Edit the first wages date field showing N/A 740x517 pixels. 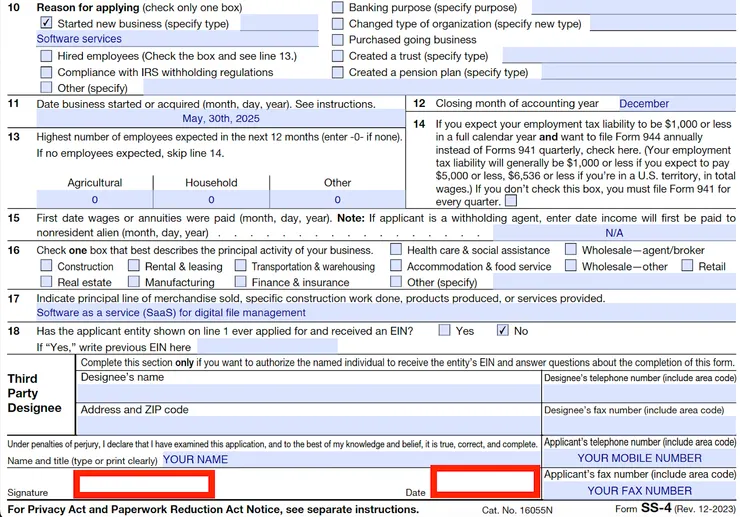coord(614,233)
